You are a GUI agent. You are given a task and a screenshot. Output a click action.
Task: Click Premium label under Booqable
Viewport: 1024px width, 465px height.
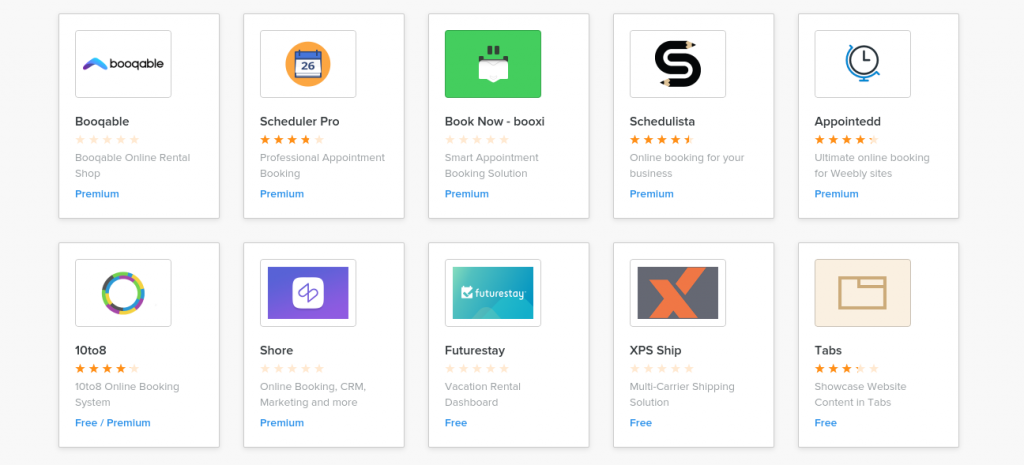point(97,194)
